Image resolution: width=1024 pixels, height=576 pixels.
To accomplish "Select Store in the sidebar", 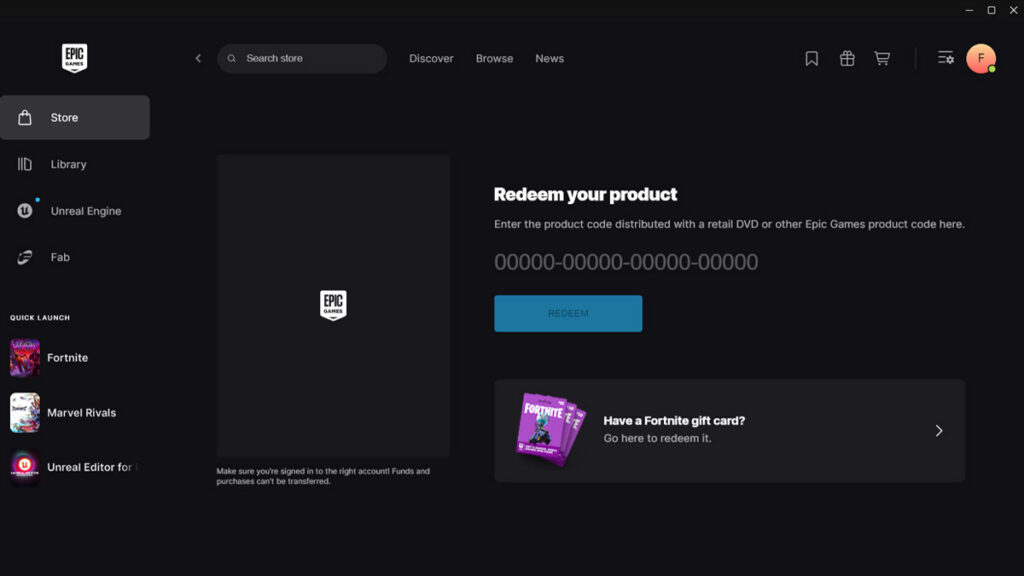I will (x=74, y=118).
